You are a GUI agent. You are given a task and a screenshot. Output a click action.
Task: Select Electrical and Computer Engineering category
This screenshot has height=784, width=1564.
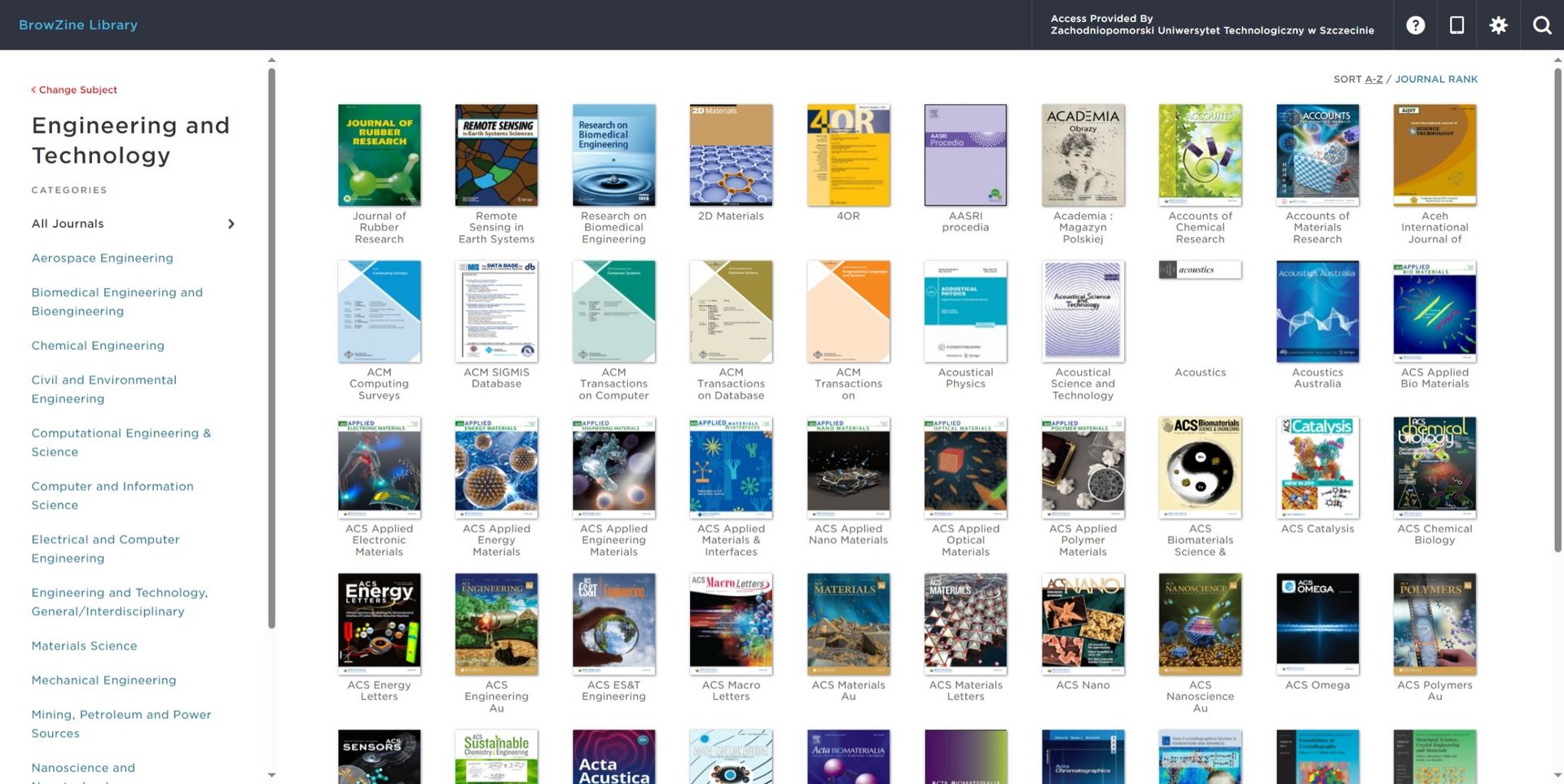coord(106,549)
